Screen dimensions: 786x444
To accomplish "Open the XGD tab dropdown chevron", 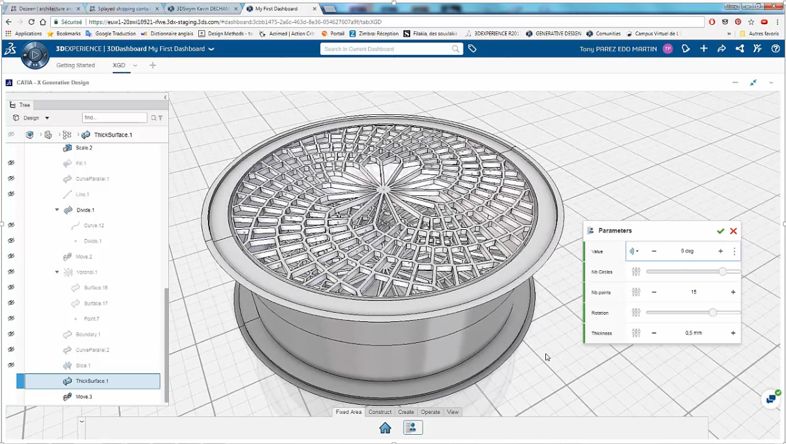I will pyautogui.click(x=135, y=65).
